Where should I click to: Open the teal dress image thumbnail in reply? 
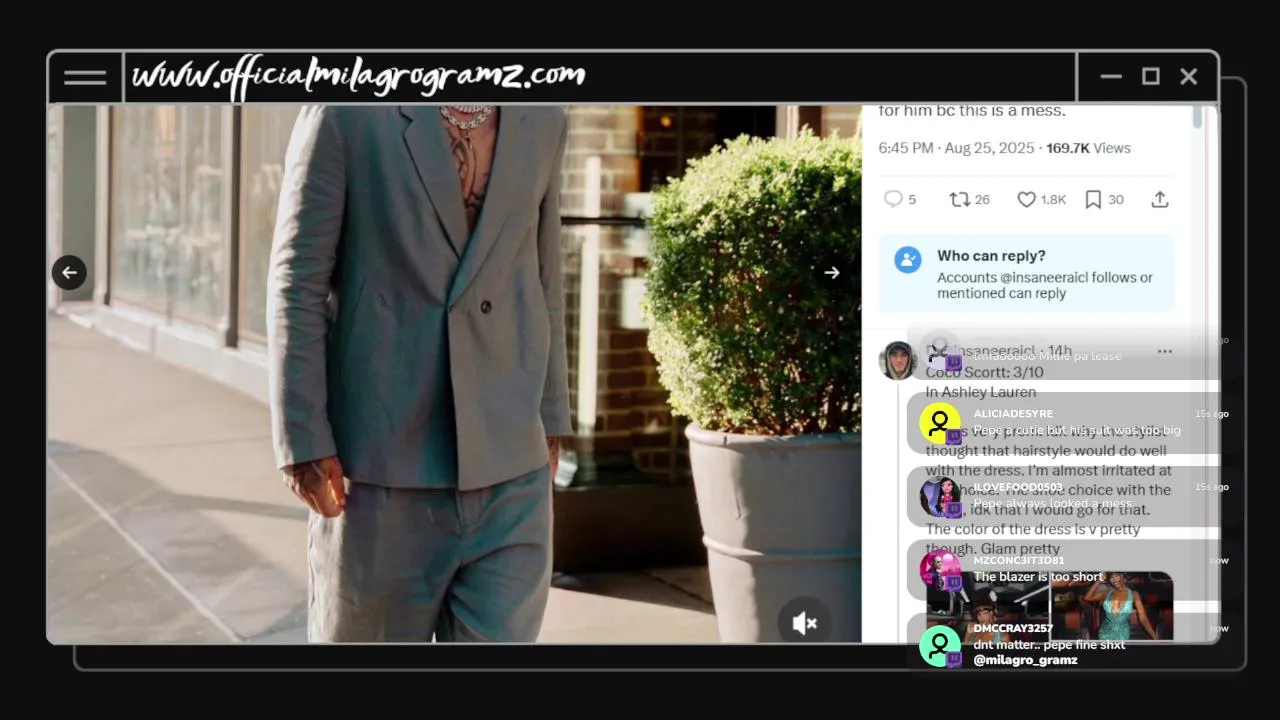pos(1112,607)
